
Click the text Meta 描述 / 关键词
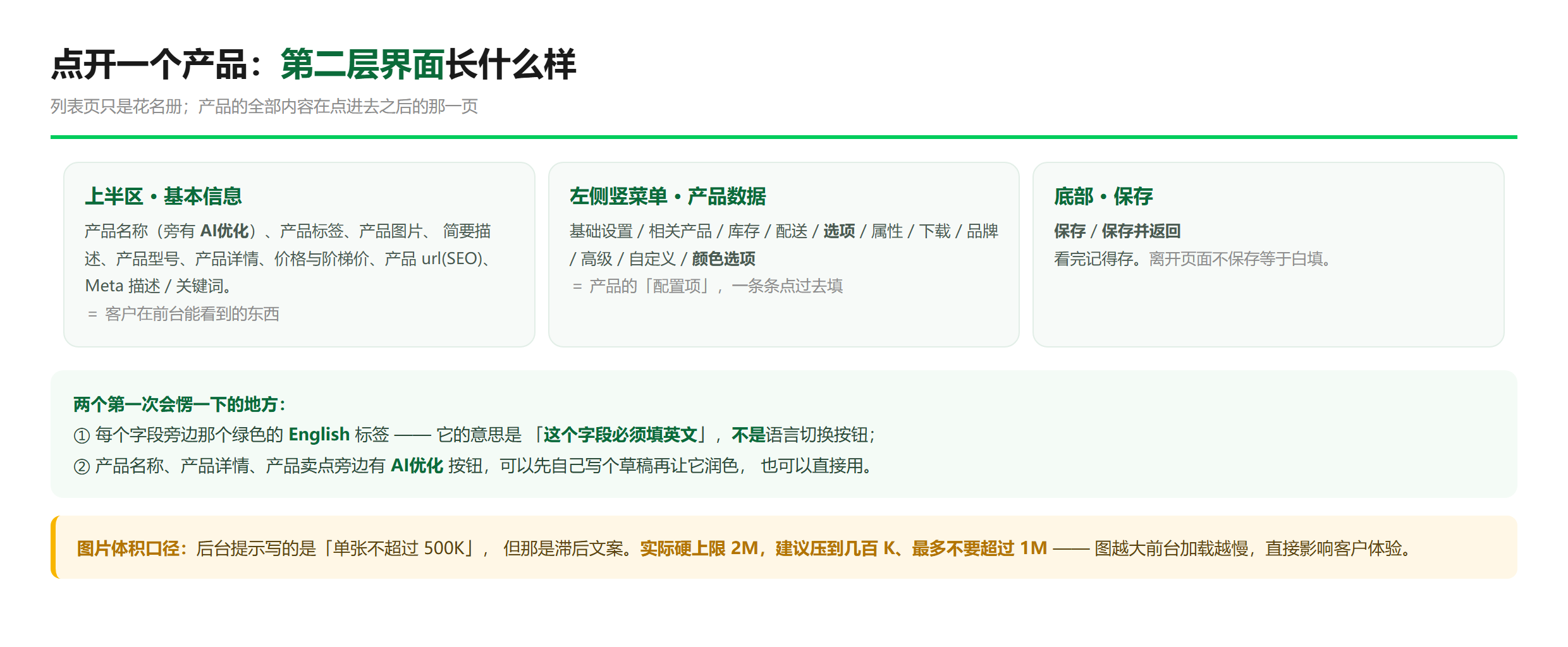click(157, 286)
